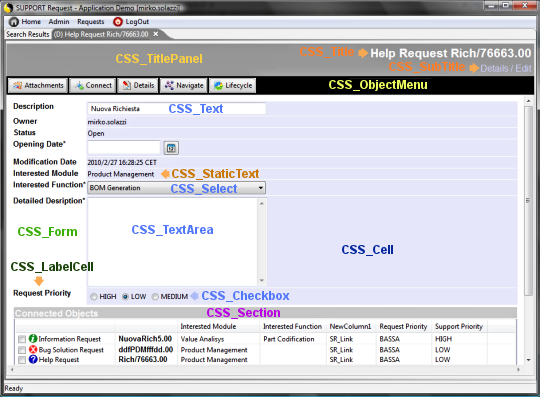The image size is (540, 397).
Task: Click the green Information Request icon
Action: pyautogui.click(x=33, y=339)
